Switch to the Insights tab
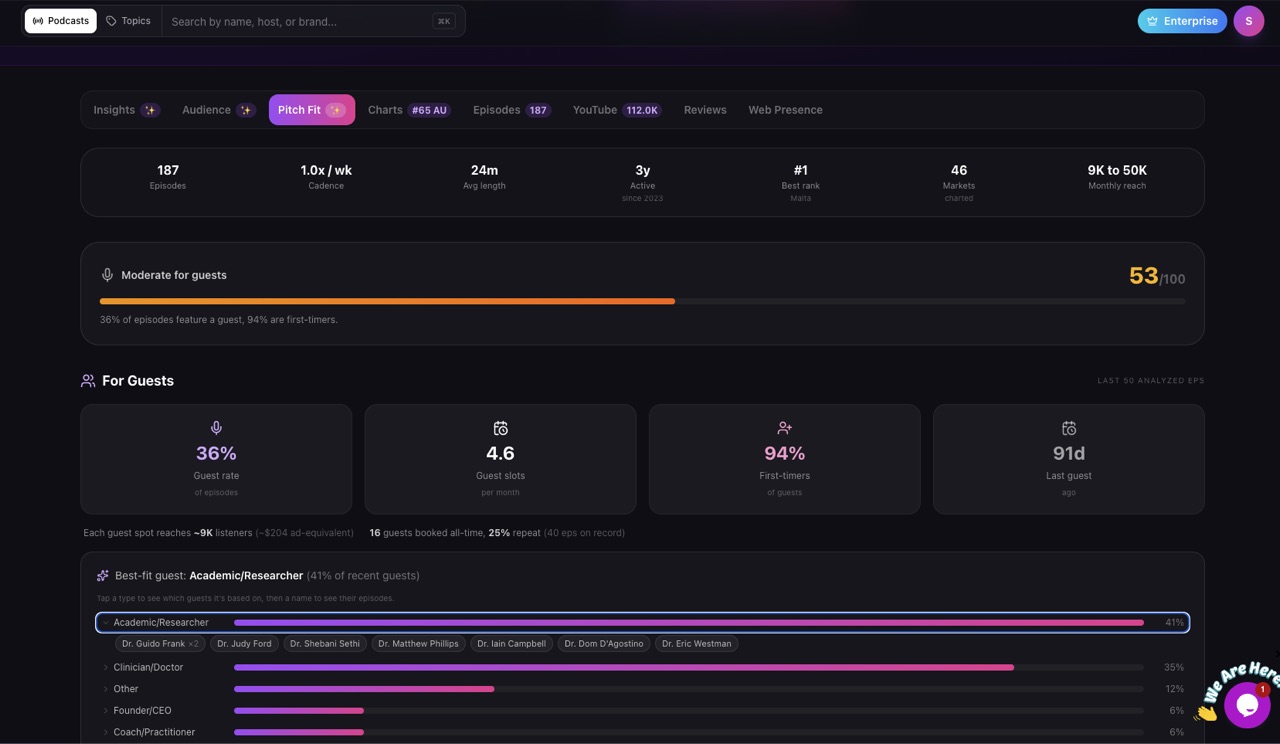This screenshot has width=1280, height=744. click(126, 110)
